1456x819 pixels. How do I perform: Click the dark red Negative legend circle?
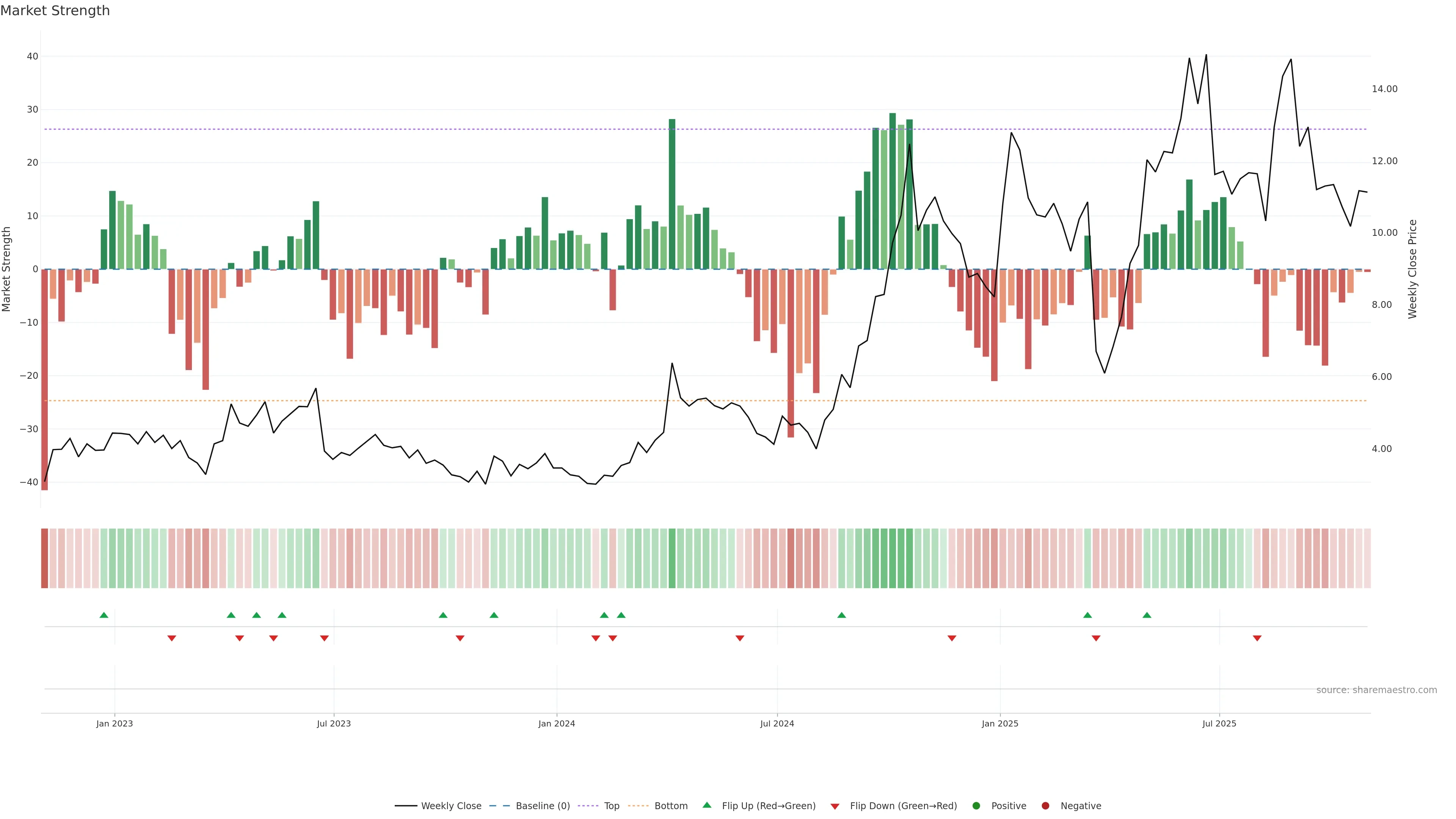coord(1045,806)
